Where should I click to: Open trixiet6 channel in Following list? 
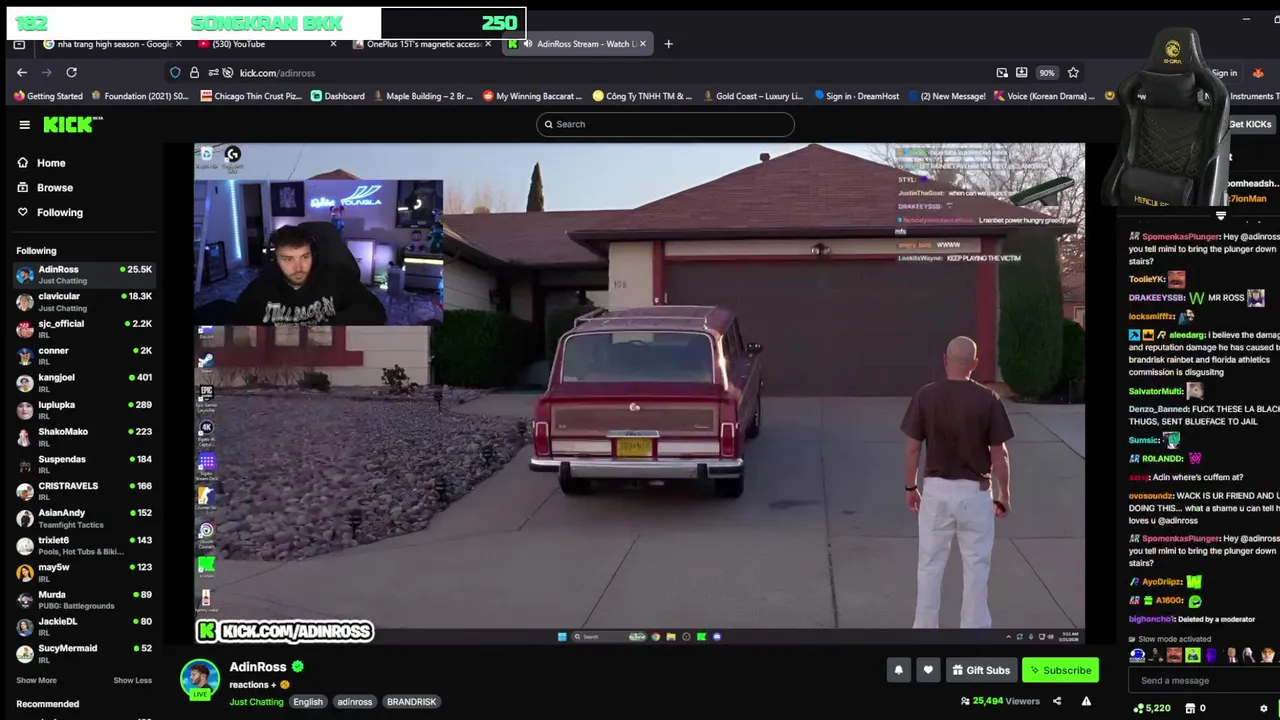(82, 545)
